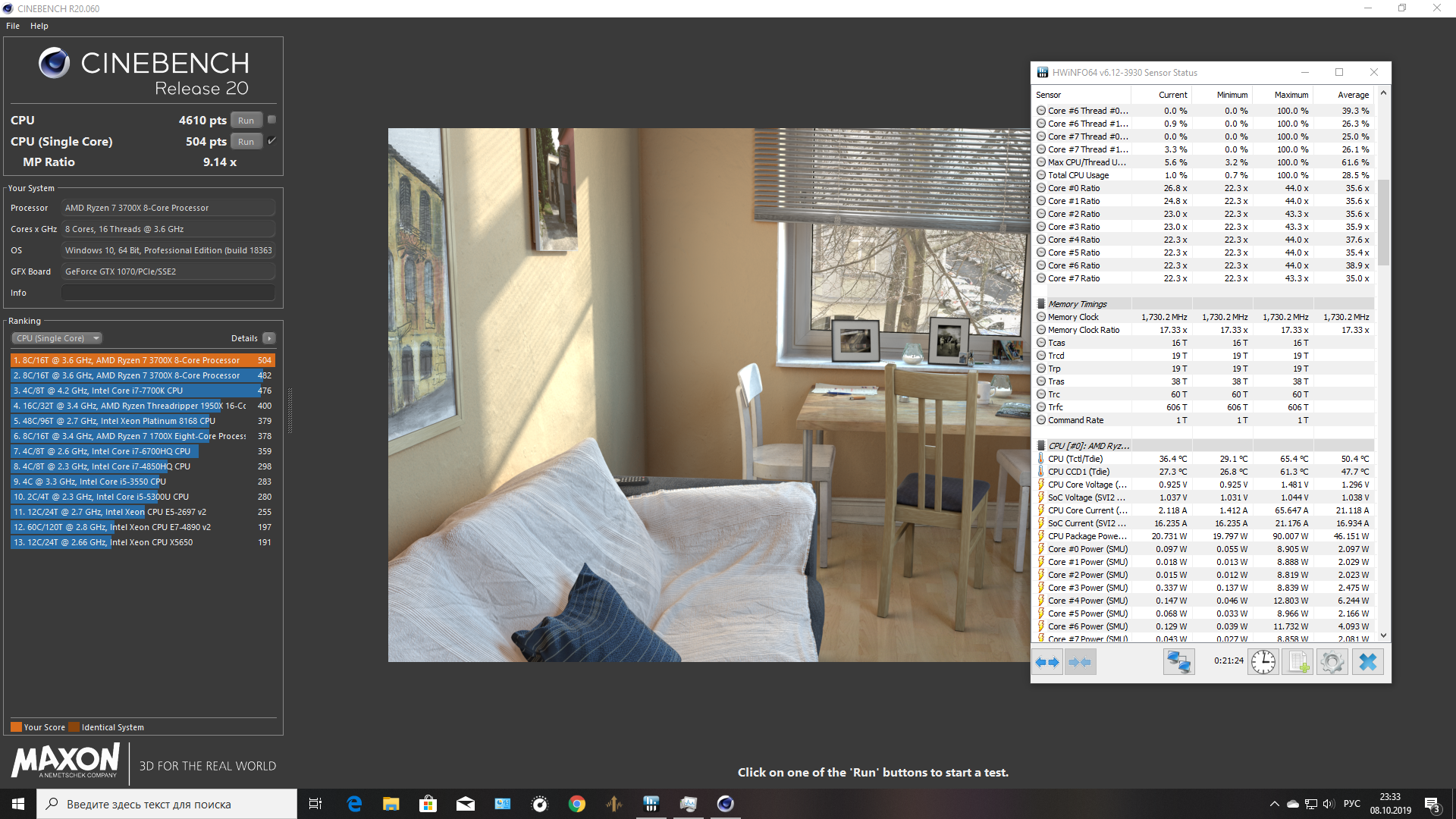Click the Info text field
Viewport: 1456px width, 819px height.
168,293
